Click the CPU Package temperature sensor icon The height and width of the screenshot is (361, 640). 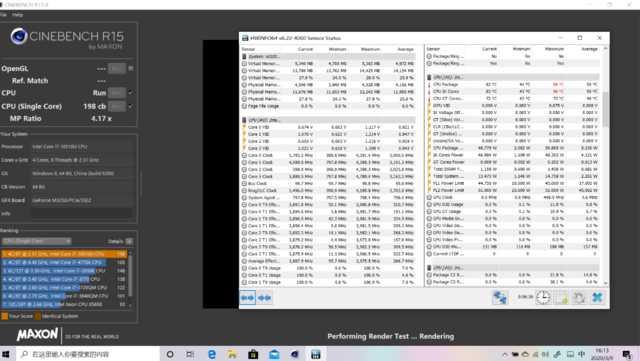pyautogui.click(x=429, y=85)
